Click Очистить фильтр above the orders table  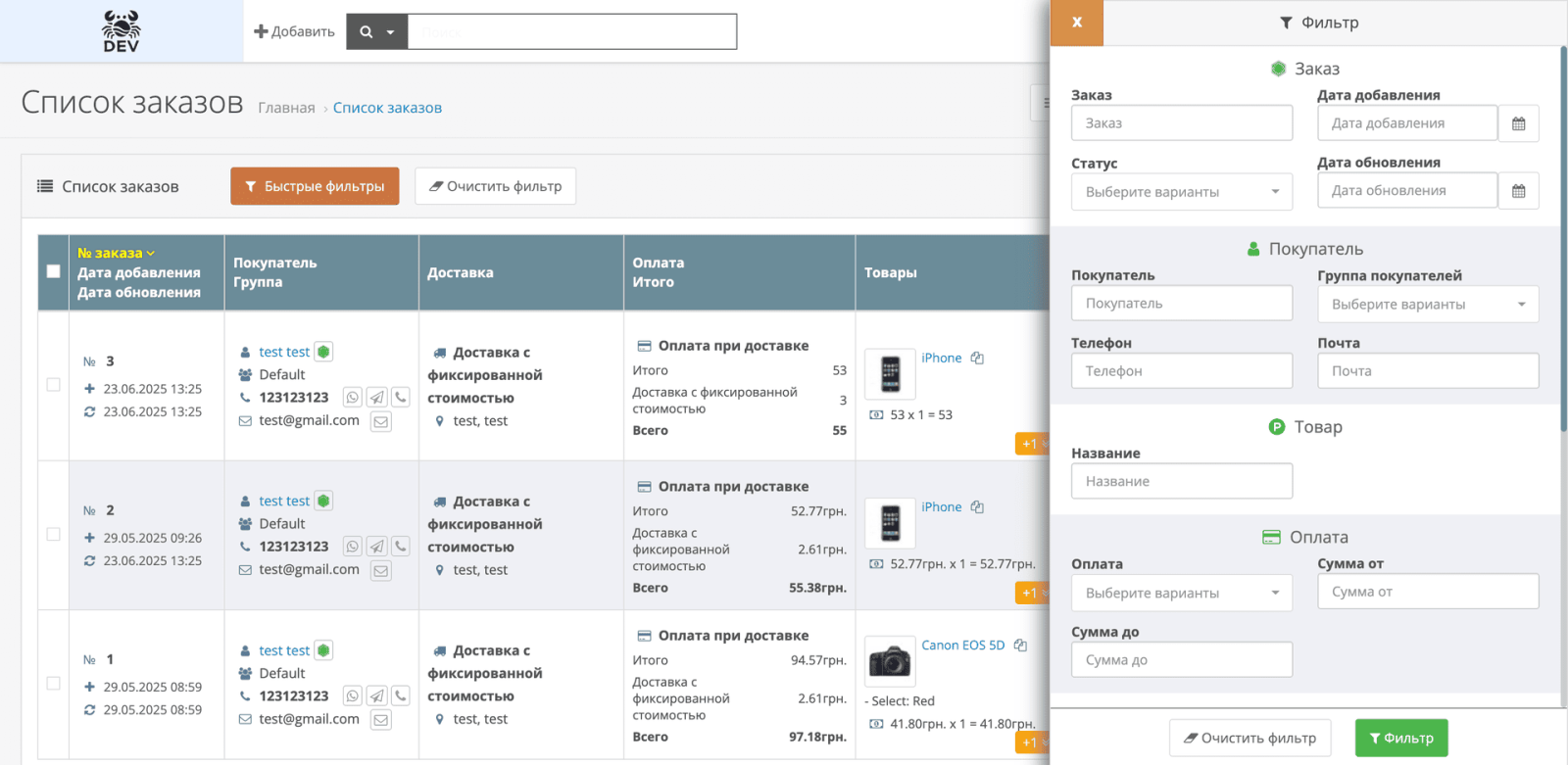point(495,186)
